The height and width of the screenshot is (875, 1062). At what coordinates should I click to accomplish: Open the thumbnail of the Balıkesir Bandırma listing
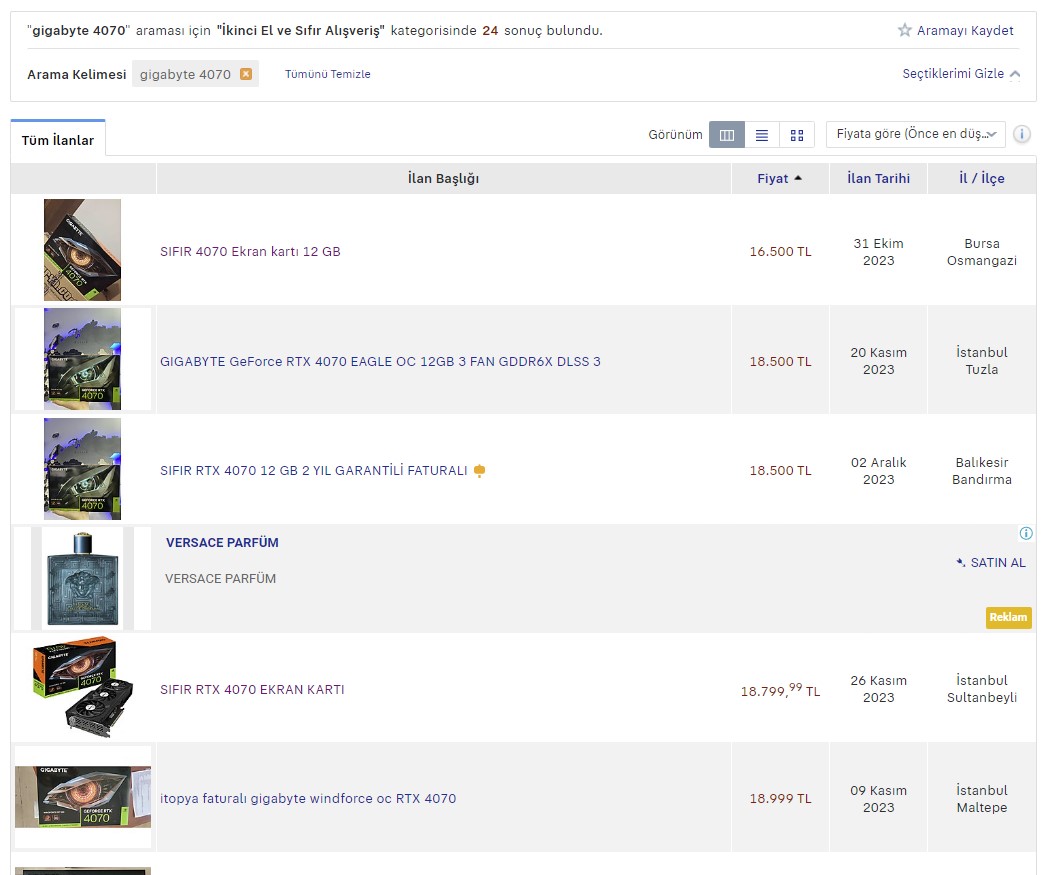pyautogui.click(x=83, y=469)
